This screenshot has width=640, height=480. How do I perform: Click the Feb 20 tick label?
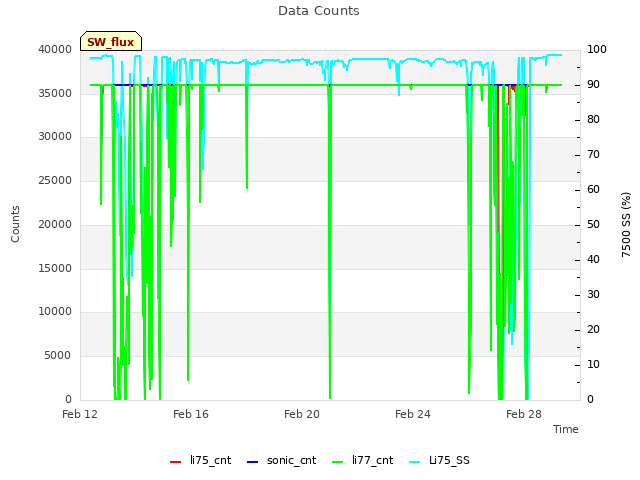[x=302, y=414]
